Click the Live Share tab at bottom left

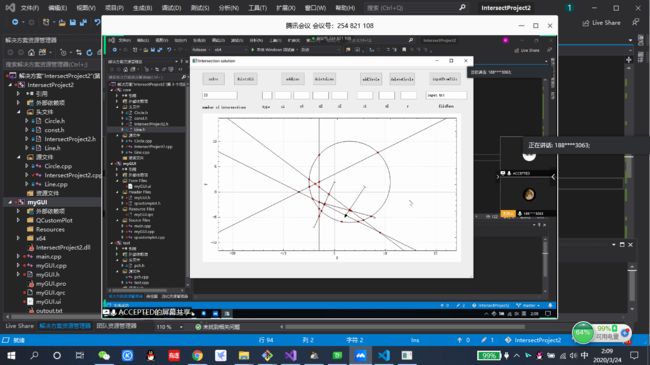click(x=19, y=326)
